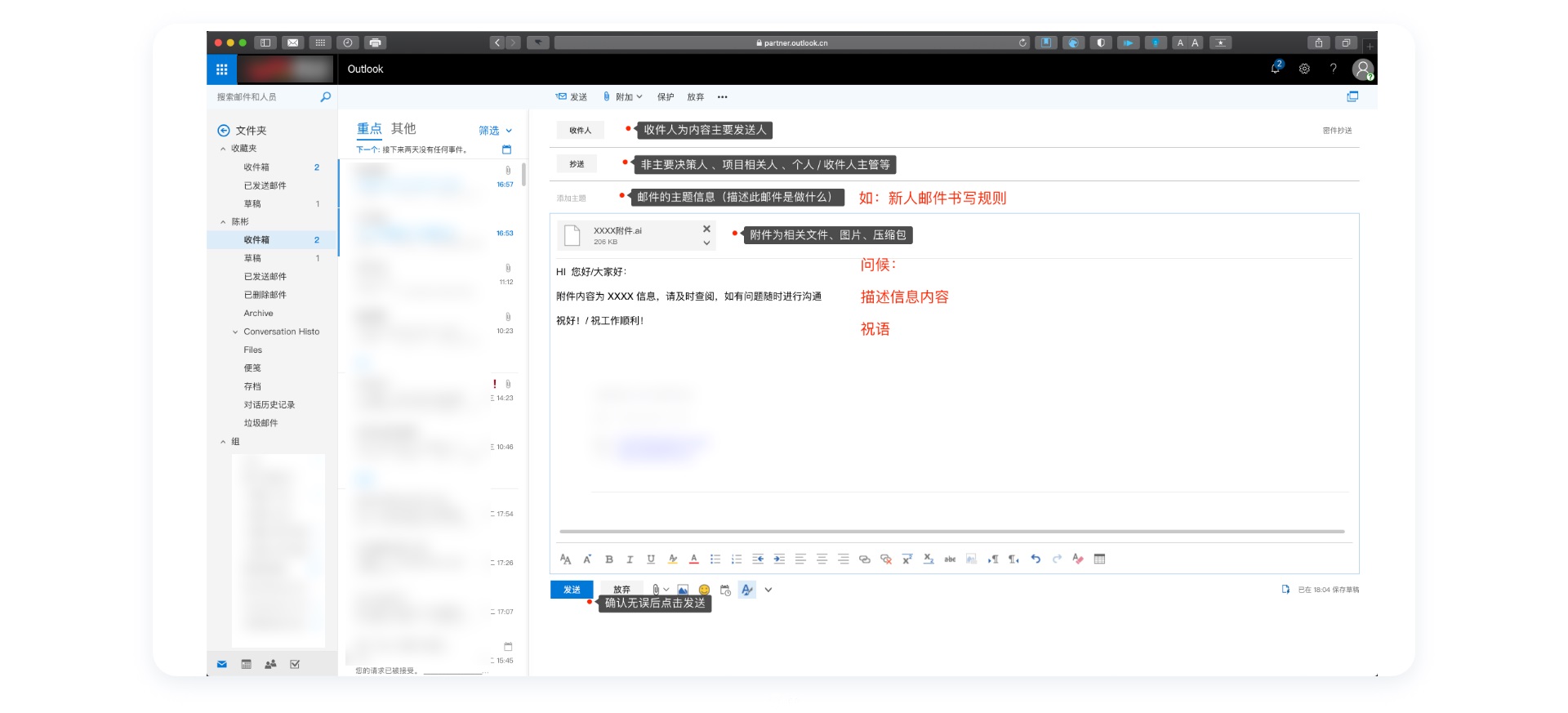Screen dimensions: 1568x713
Task: Collapse the 组 section
Action: tap(223, 442)
